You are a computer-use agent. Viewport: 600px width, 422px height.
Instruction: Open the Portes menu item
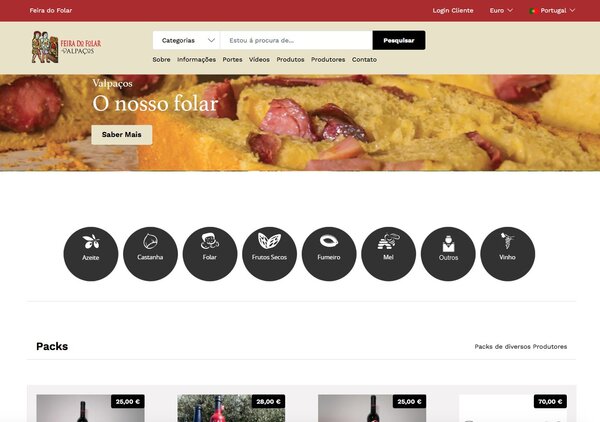coord(232,60)
